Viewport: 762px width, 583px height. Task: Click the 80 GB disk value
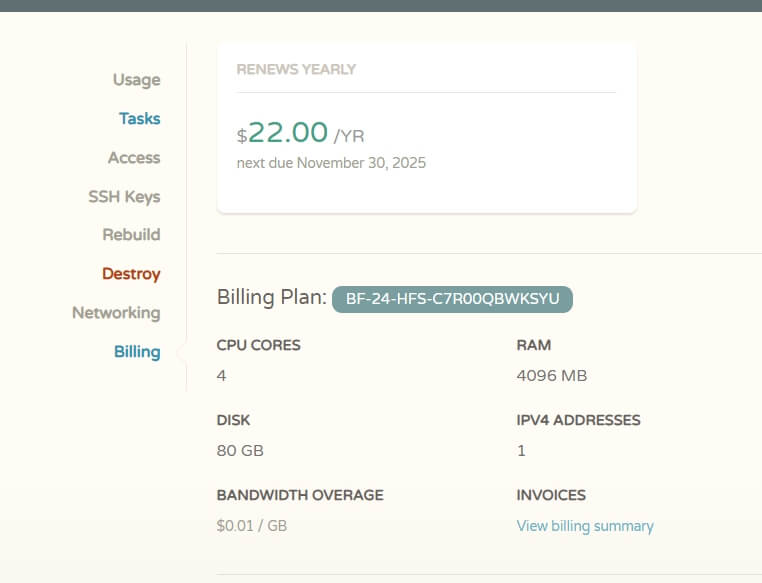240,451
